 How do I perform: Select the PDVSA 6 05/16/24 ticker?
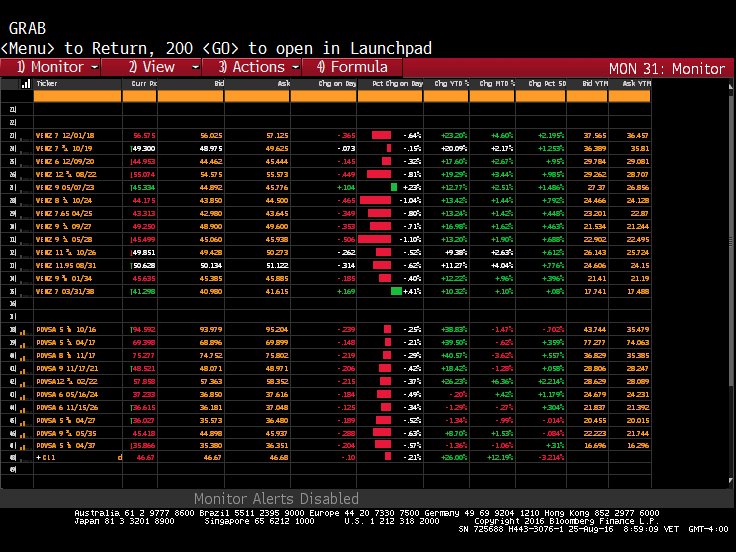(67, 395)
